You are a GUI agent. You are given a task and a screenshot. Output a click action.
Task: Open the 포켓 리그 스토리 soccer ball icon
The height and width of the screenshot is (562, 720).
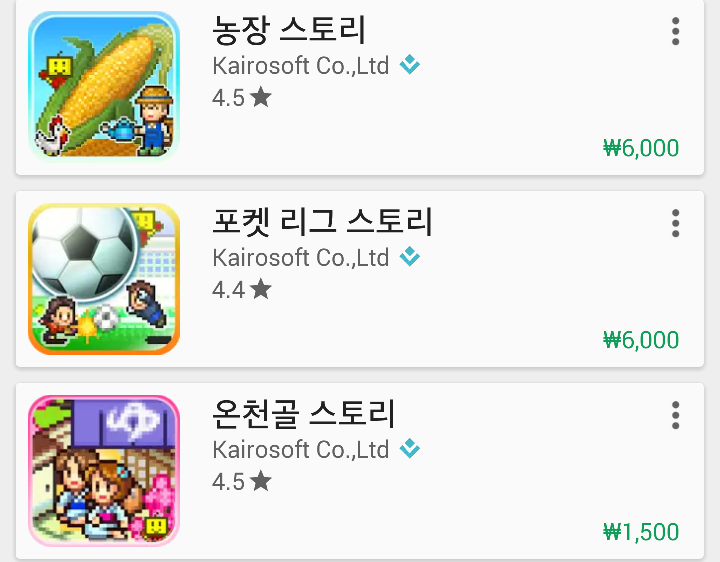click(104, 279)
